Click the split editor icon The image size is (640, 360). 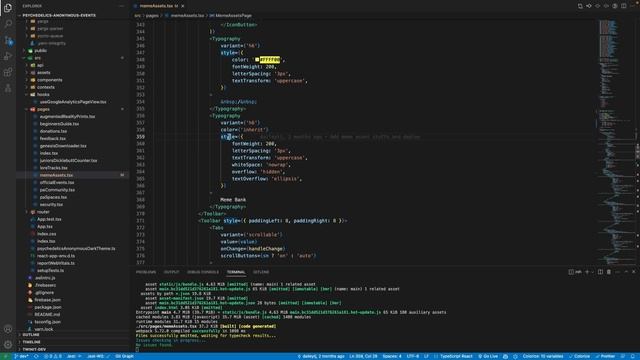(x=624, y=6)
